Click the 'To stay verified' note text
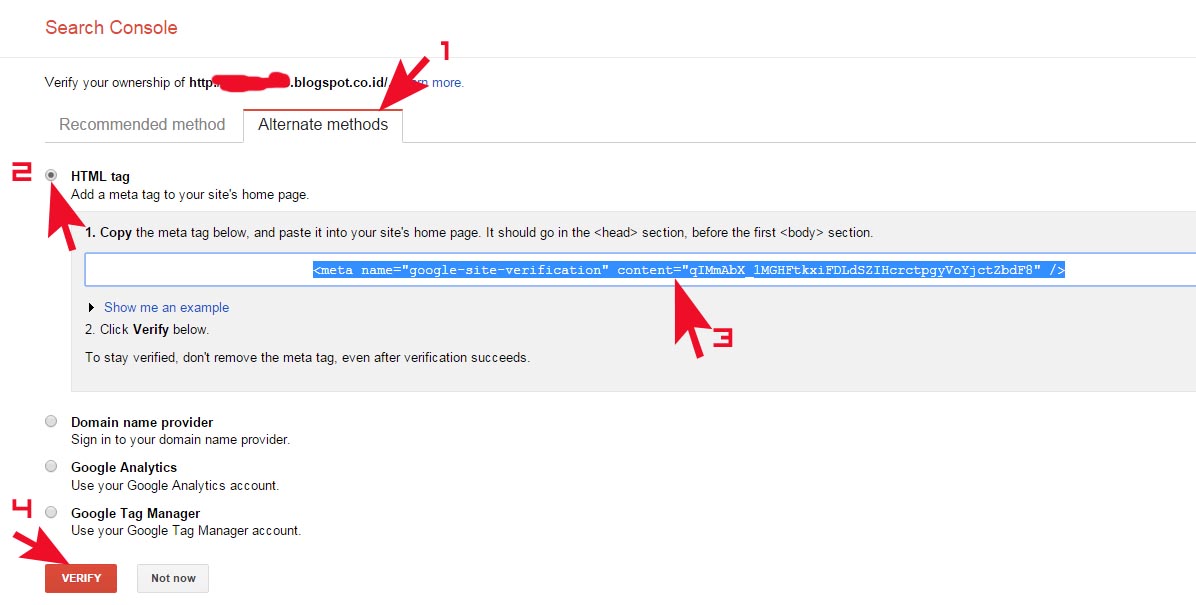 click(x=307, y=357)
